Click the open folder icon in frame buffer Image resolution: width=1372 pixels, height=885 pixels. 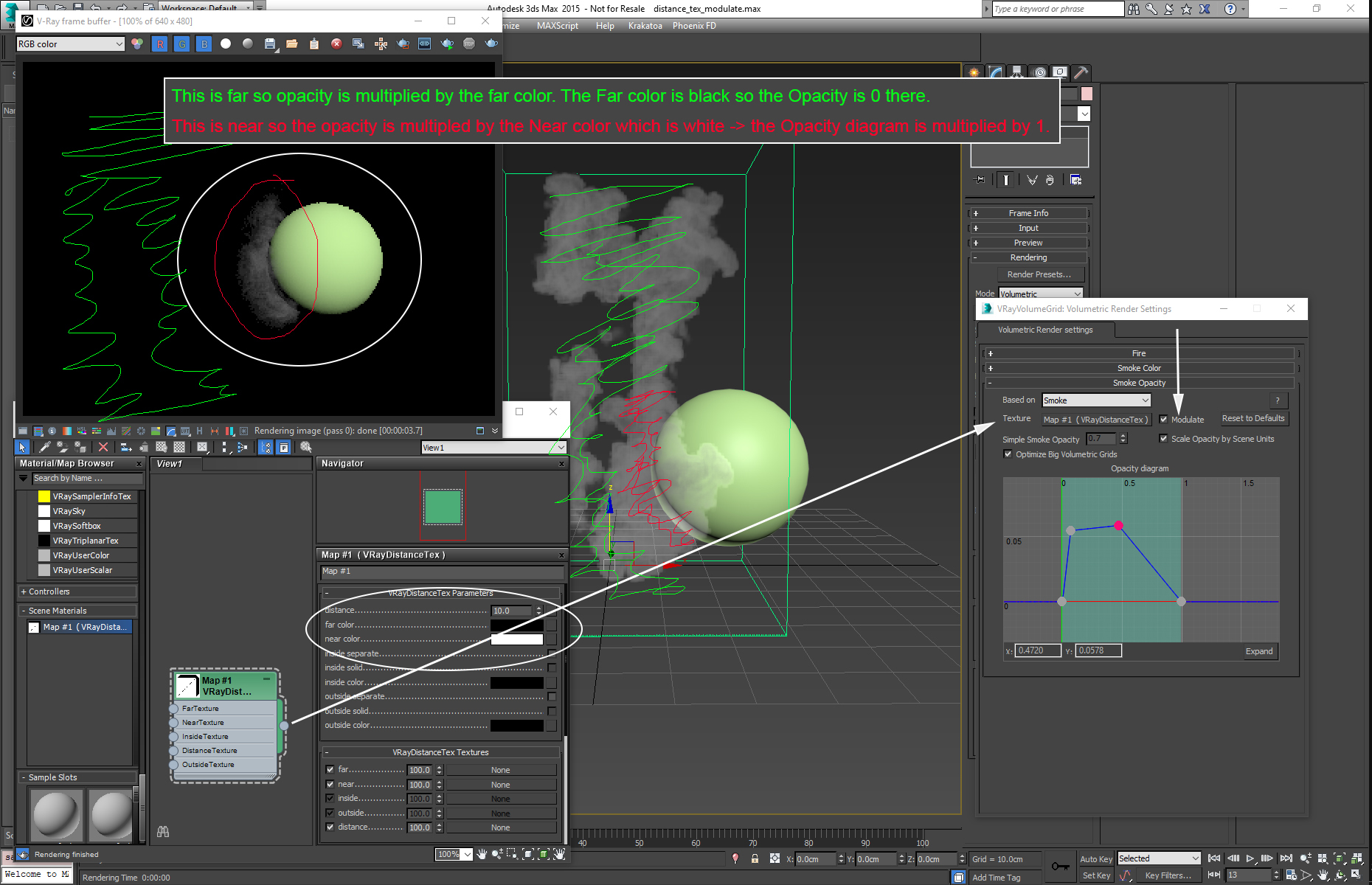pos(292,44)
